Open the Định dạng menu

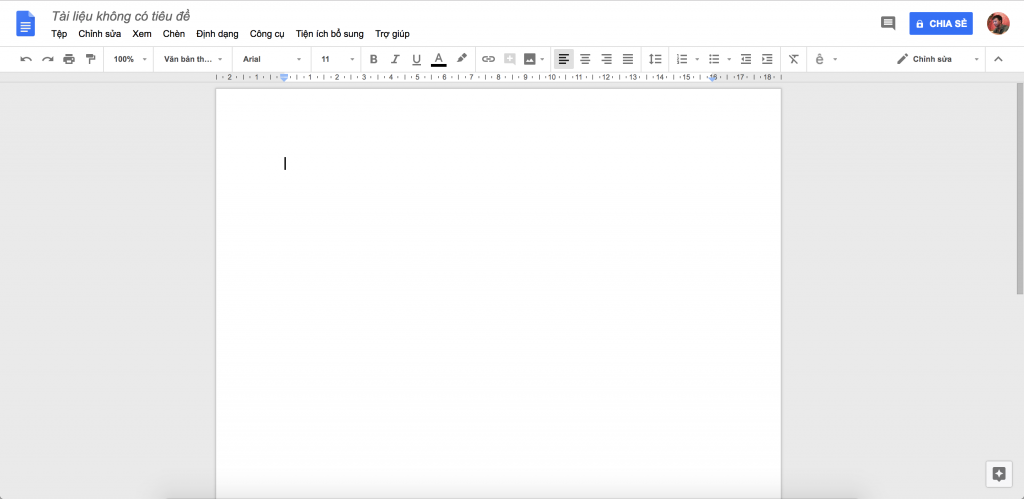217,34
